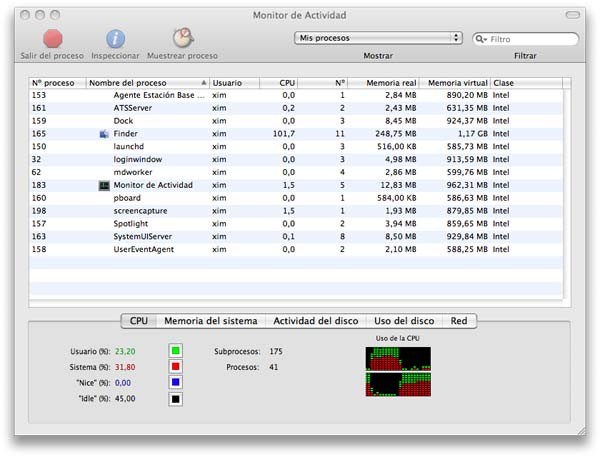Click the Monitor de Actividad window title
The image size is (600, 457).
[300, 15]
